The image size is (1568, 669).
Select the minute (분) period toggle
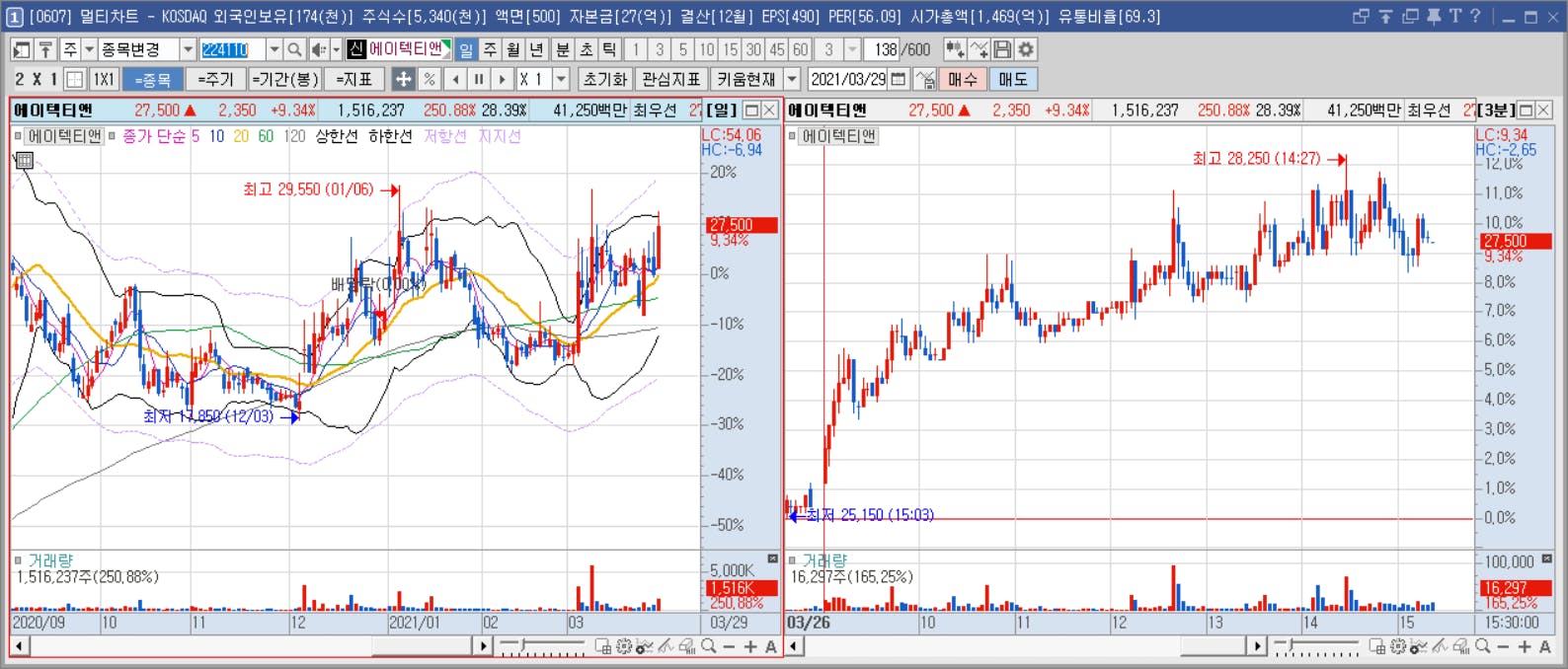[x=563, y=49]
